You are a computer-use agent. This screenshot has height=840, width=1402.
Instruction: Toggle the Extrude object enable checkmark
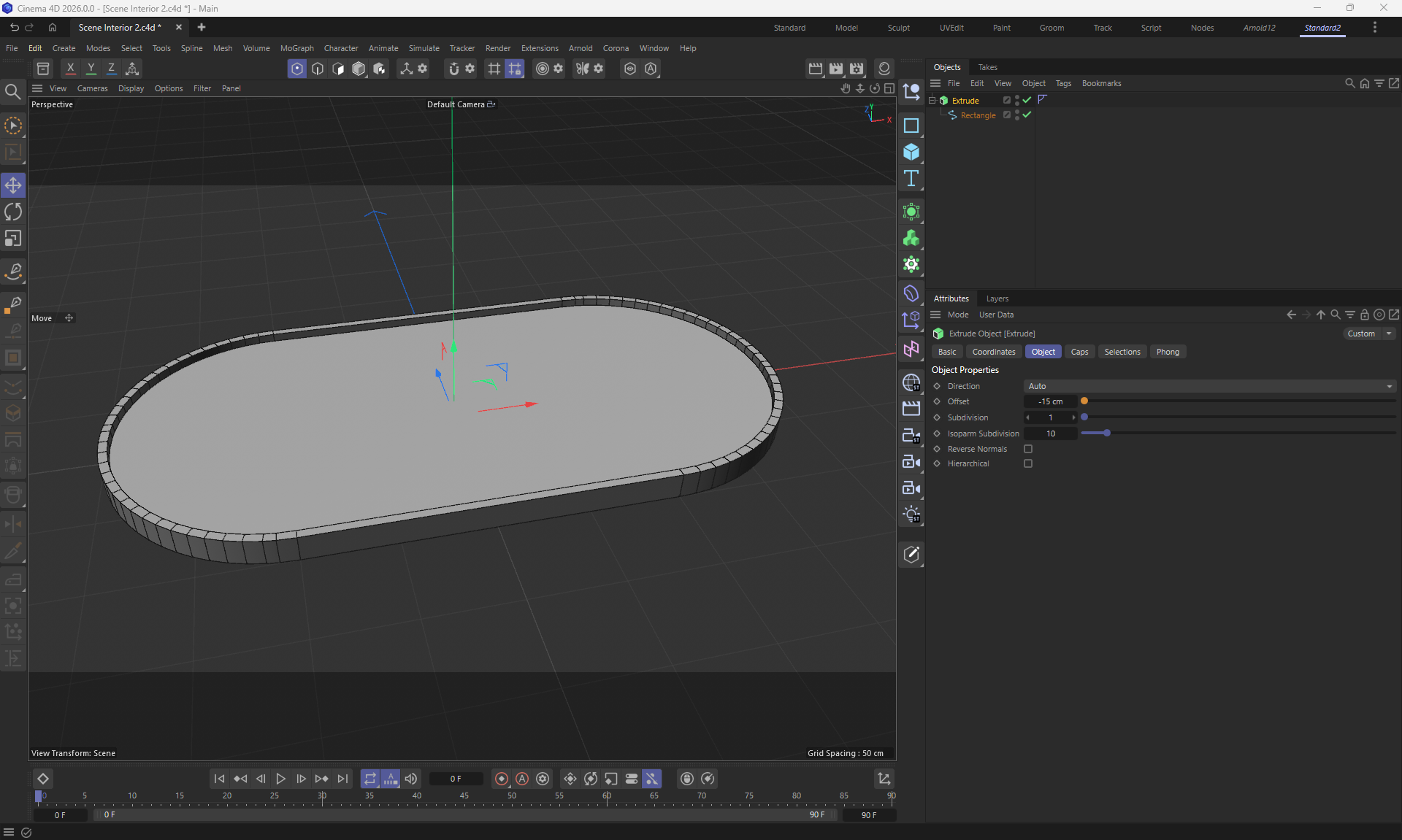click(1027, 100)
